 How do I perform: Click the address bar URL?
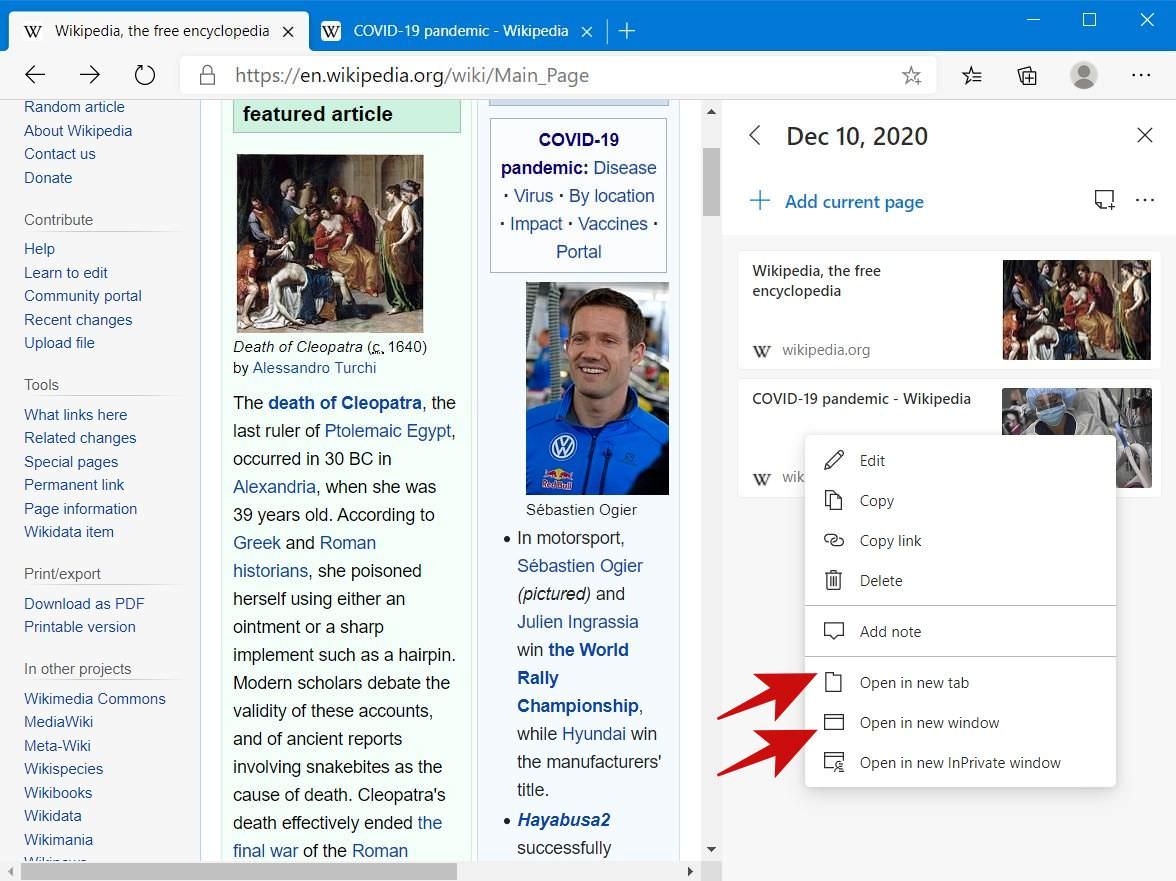(412, 75)
